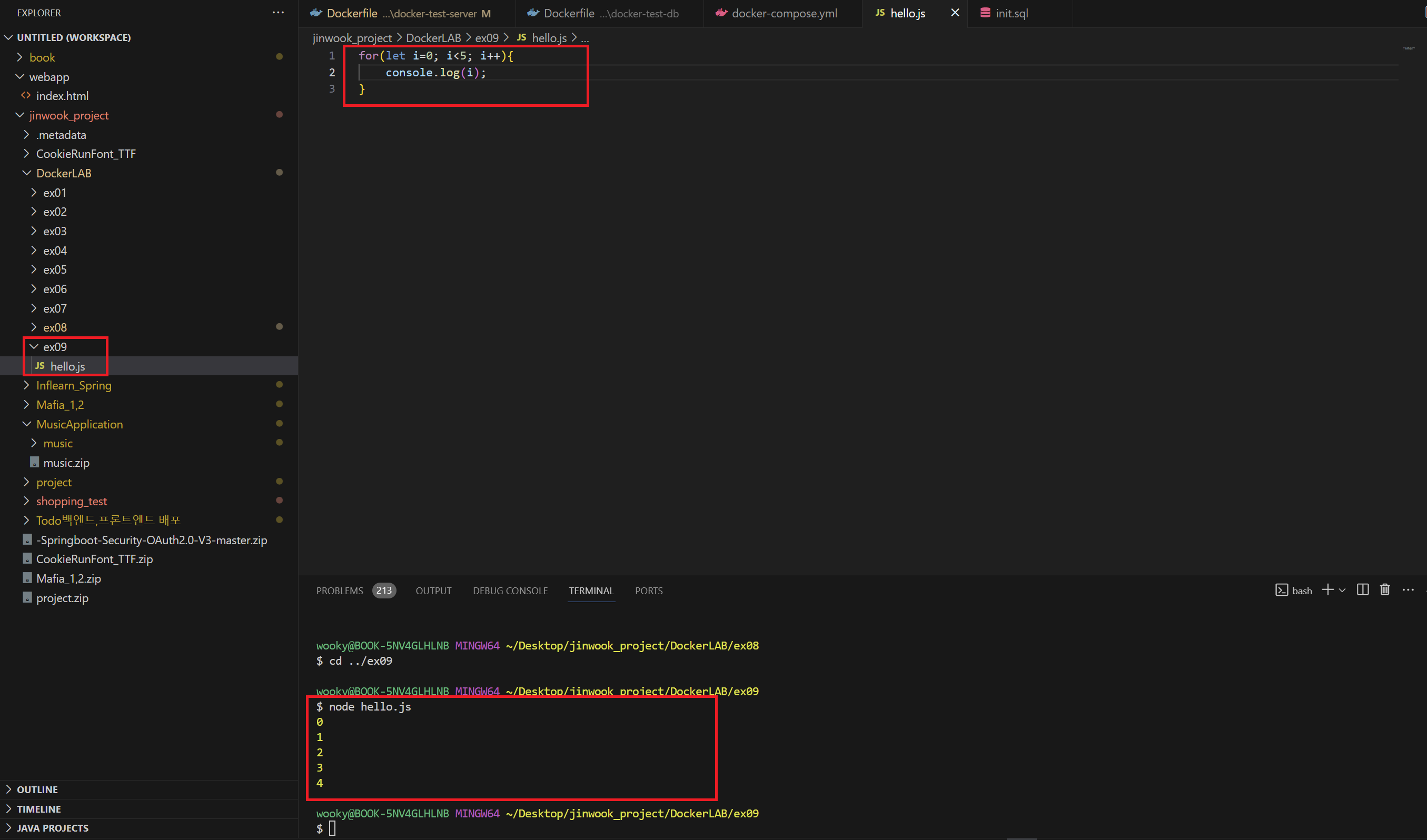Open index.html under webapp folder
1427x840 pixels.
coord(62,96)
